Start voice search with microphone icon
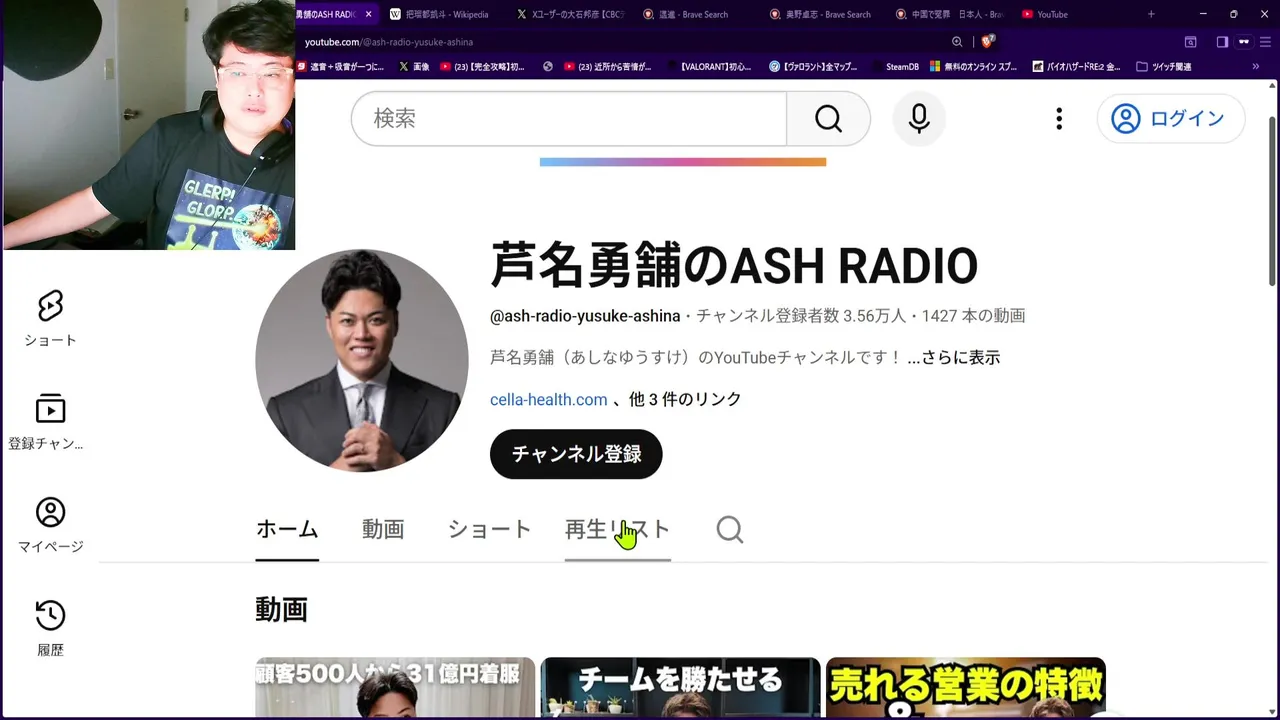The width and height of the screenshot is (1280, 720). click(919, 119)
